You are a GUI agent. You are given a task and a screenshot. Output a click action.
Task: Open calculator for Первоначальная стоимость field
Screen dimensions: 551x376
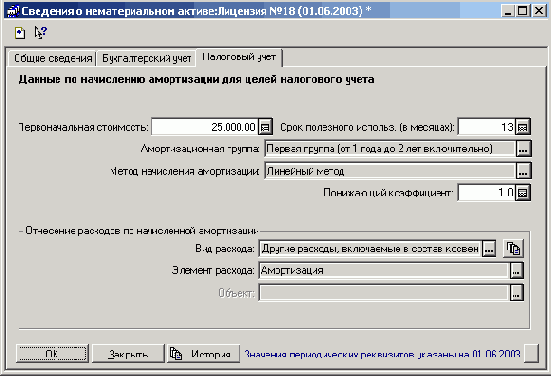265,127
